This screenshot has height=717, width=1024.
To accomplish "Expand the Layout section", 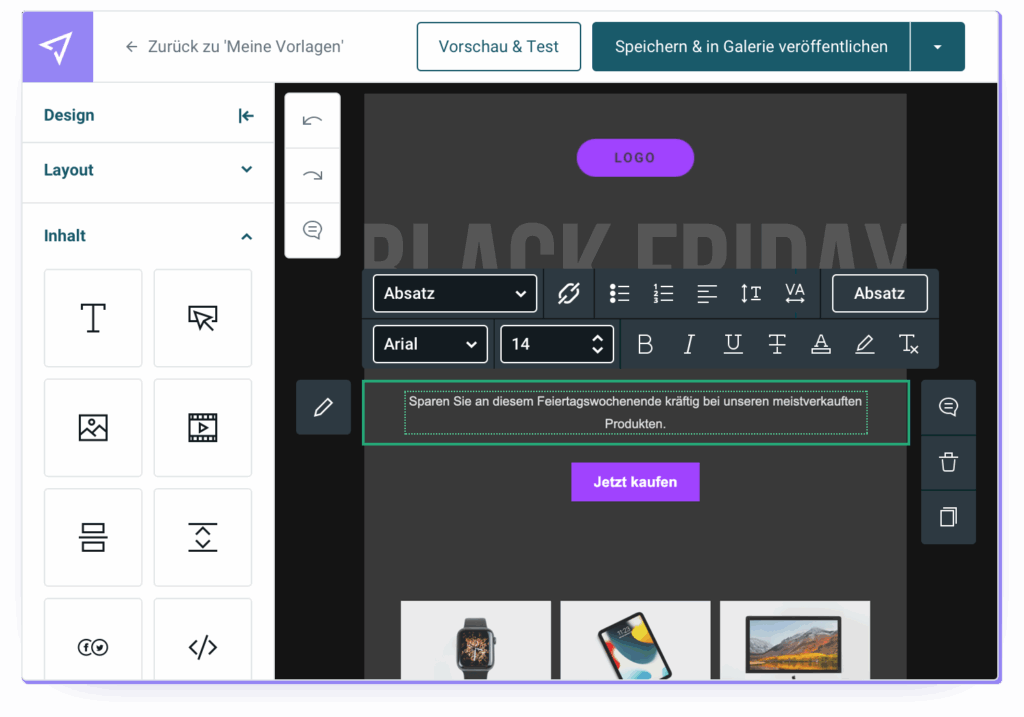I will point(147,170).
